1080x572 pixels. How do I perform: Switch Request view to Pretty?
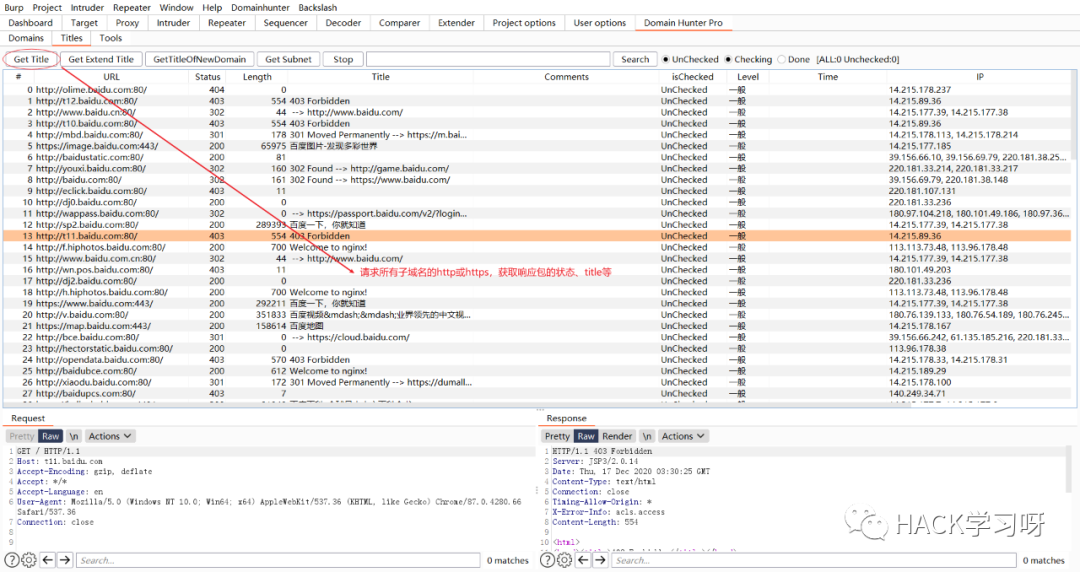tap(21, 436)
